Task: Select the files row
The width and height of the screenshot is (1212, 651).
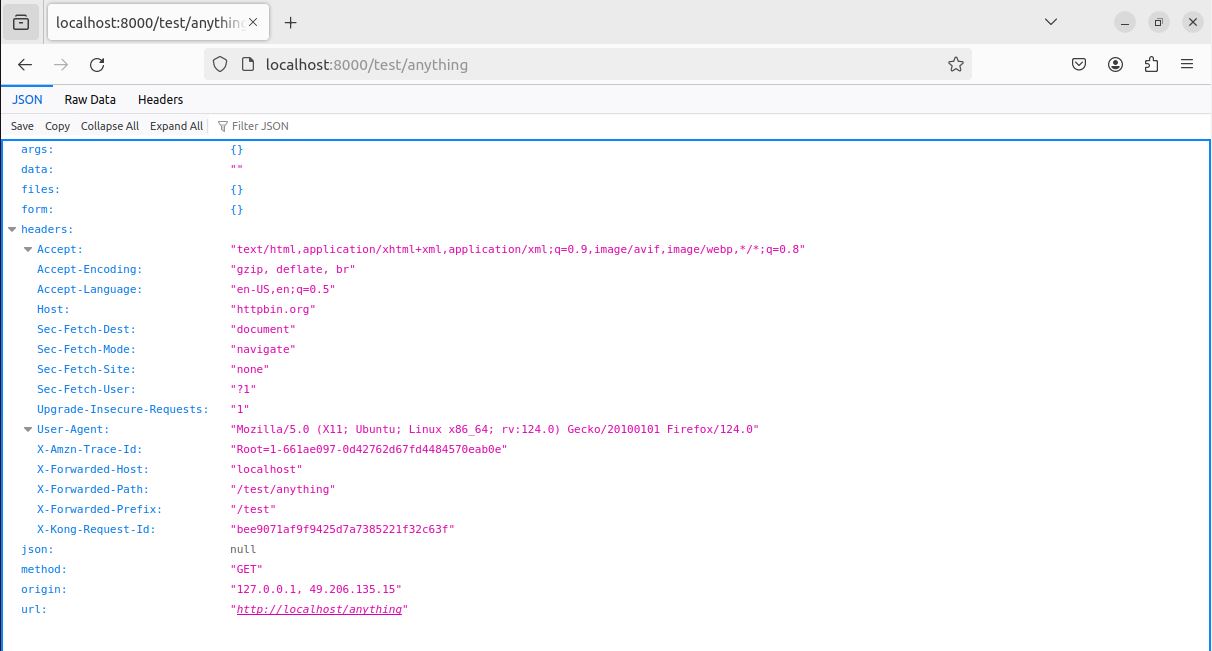Action: coord(606,189)
